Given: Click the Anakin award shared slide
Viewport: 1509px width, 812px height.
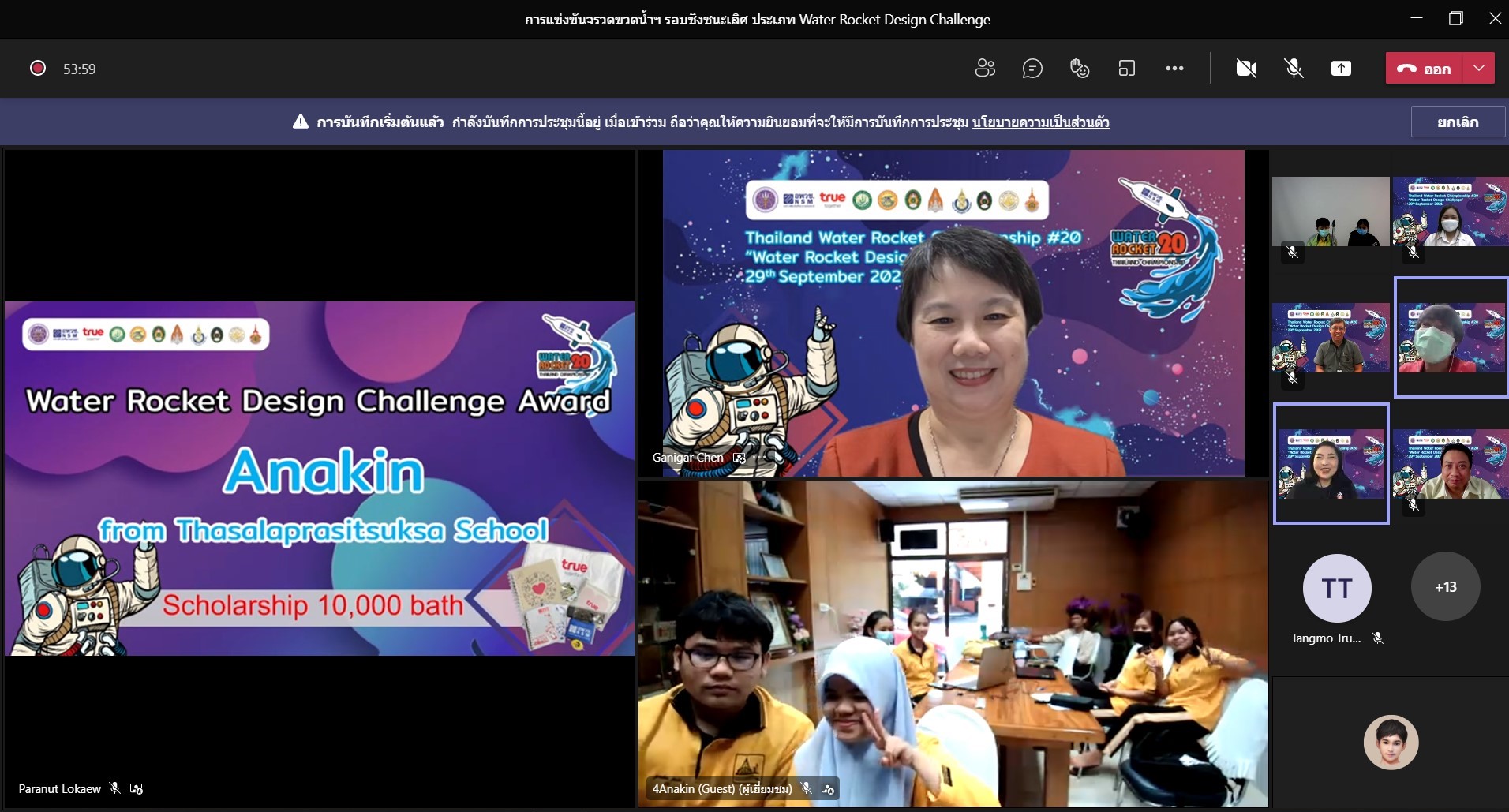Looking at the screenshot, I should (x=320, y=478).
